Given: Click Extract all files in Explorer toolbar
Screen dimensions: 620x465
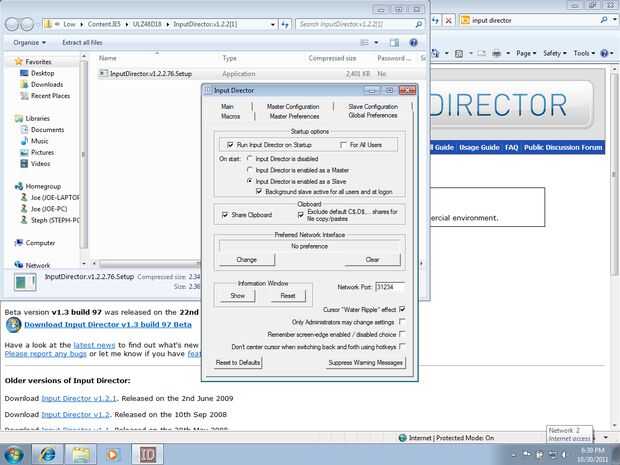Looking at the screenshot, I should click(82, 43).
